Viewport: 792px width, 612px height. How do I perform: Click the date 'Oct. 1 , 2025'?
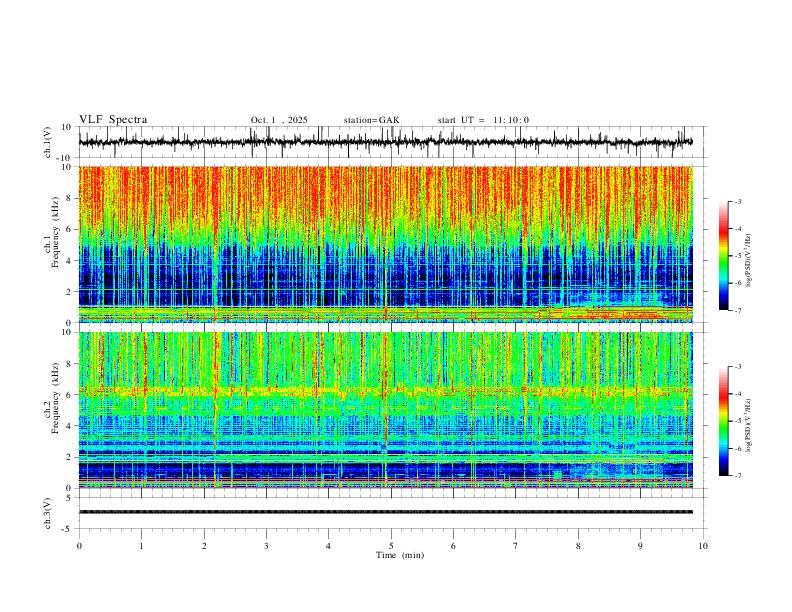click(279, 120)
